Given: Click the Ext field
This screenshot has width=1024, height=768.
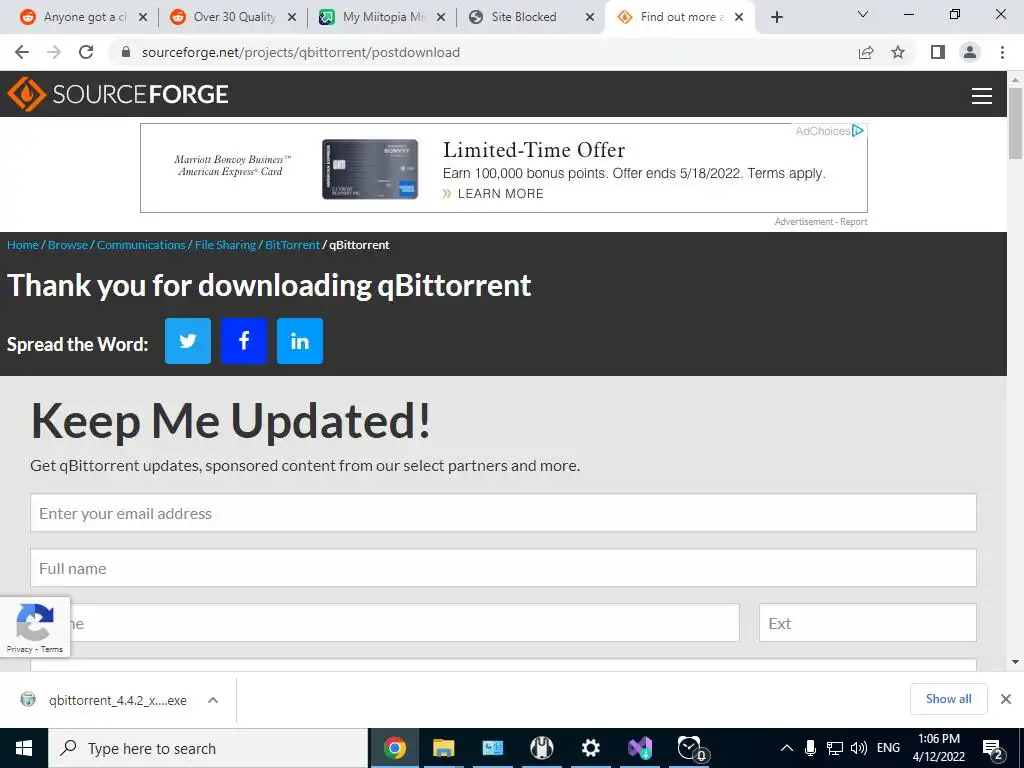Looking at the screenshot, I should click(868, 622).
